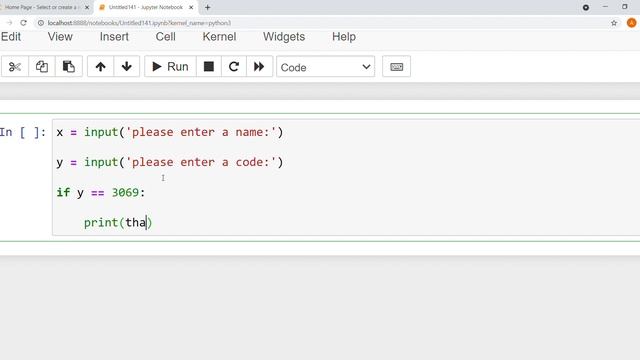This screenshot has width=640, height=360.
Task: Interrupt the kernel with stop icon
Action: coord(209,67)
